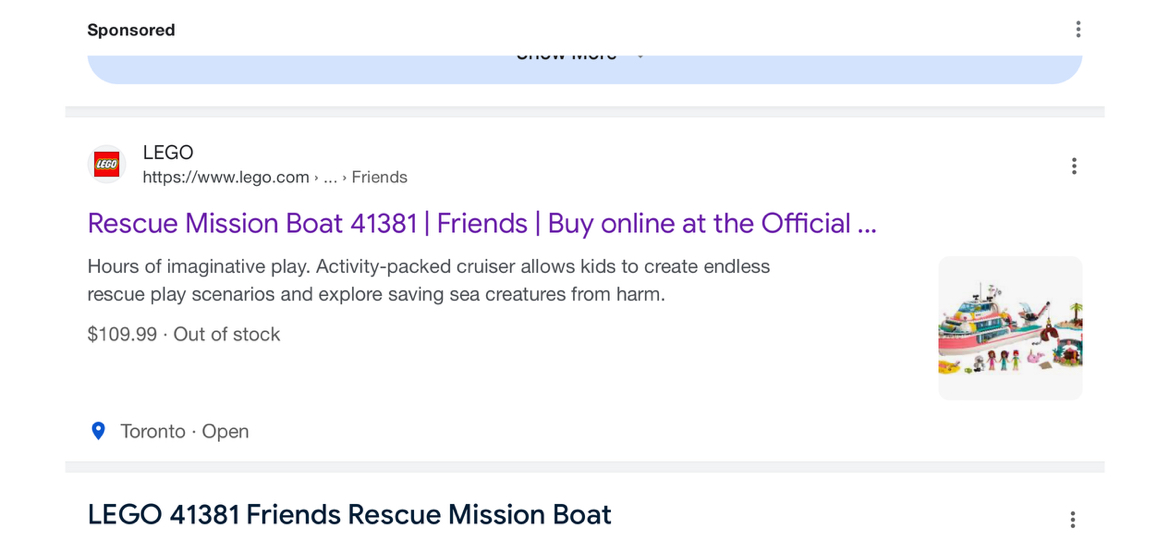Click the Open store status label
Viewport: 1170px width, 541px height.
pyautogui.click(x=225, y=431)
